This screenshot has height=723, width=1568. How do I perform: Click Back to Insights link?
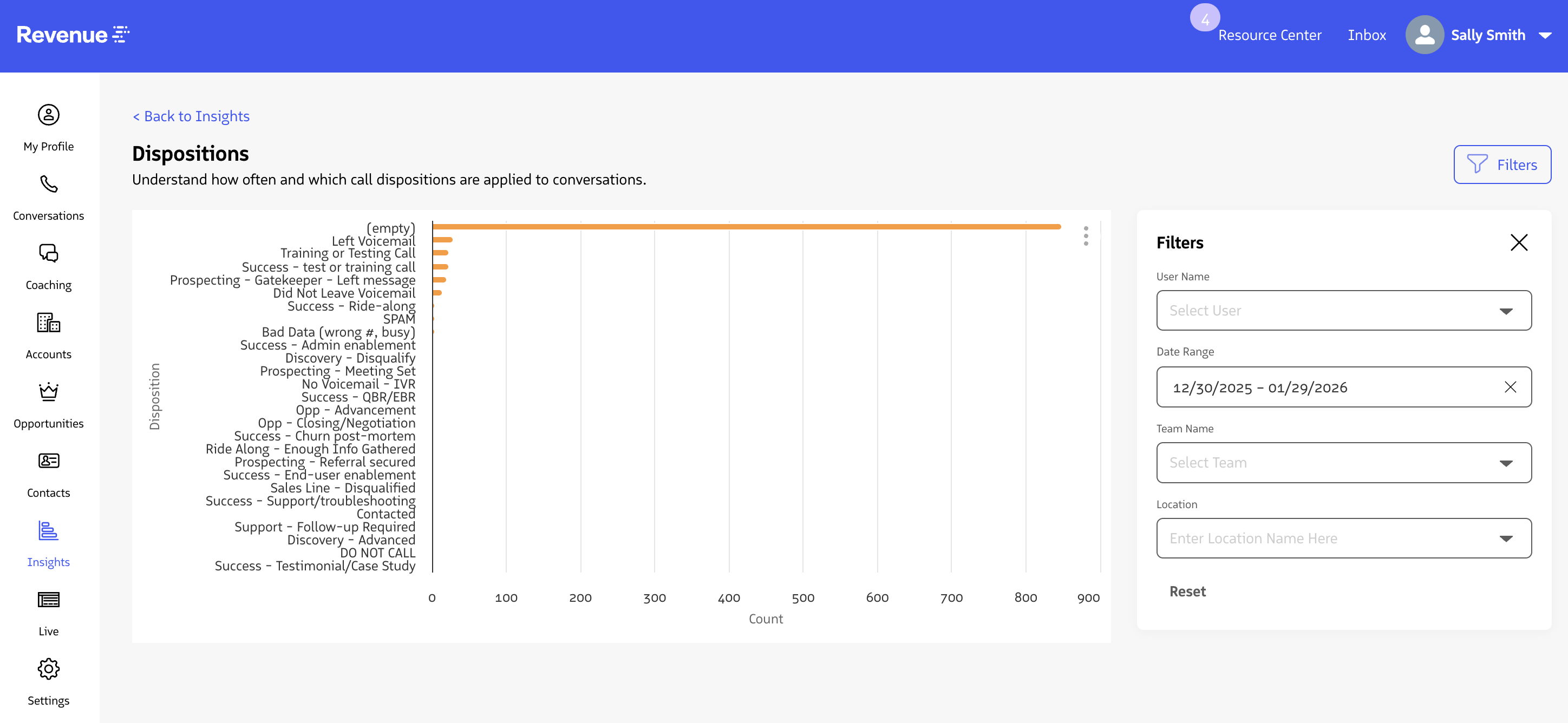pos(191,116)
